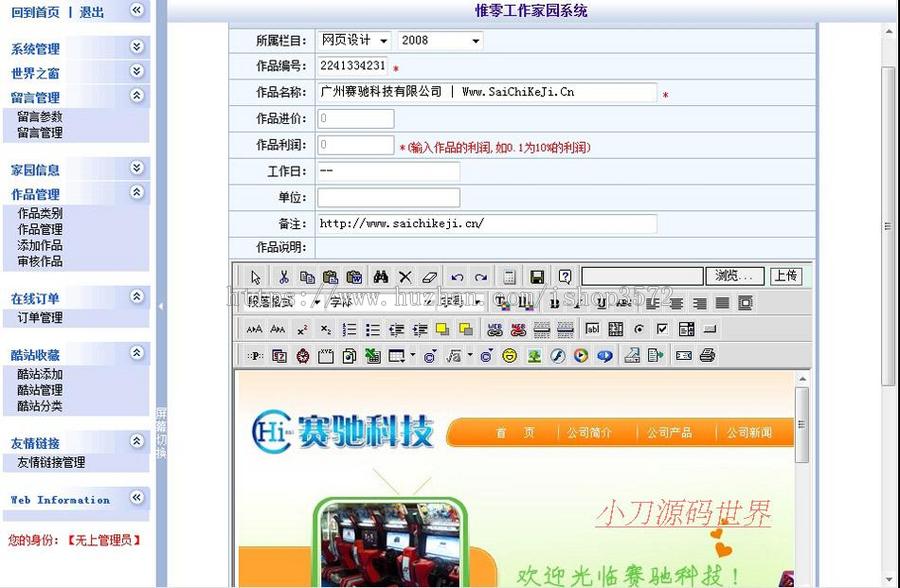Screen dimensions: 900x588
Task: Click the 上传 upload button
Action: 786,276
